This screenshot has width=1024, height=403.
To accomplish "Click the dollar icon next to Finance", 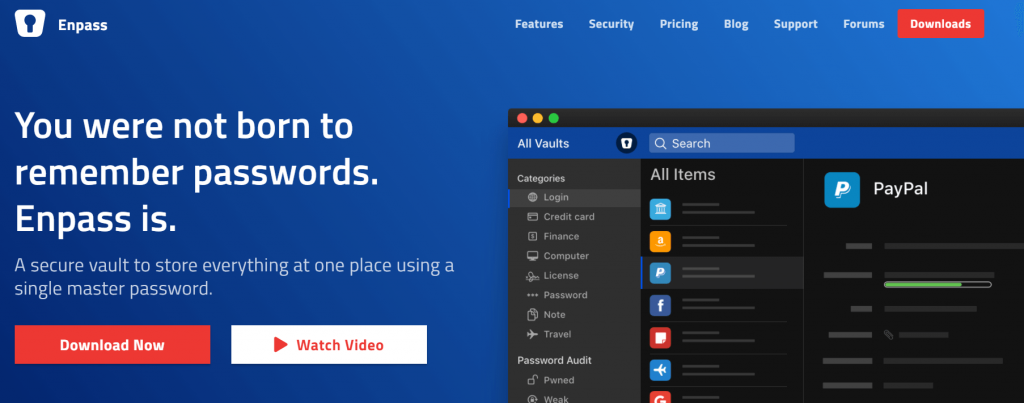I will click(532, 236).
